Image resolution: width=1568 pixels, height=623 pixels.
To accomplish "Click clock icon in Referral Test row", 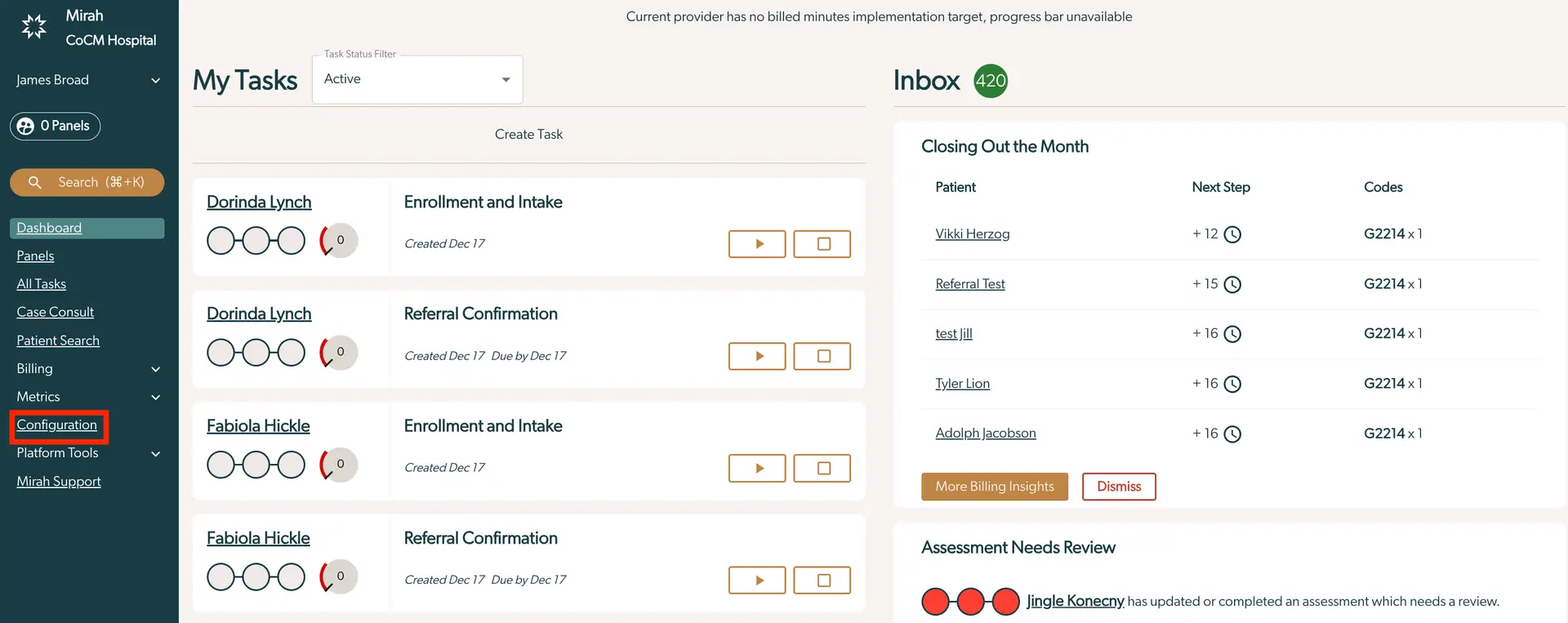I will point(1232,284).
